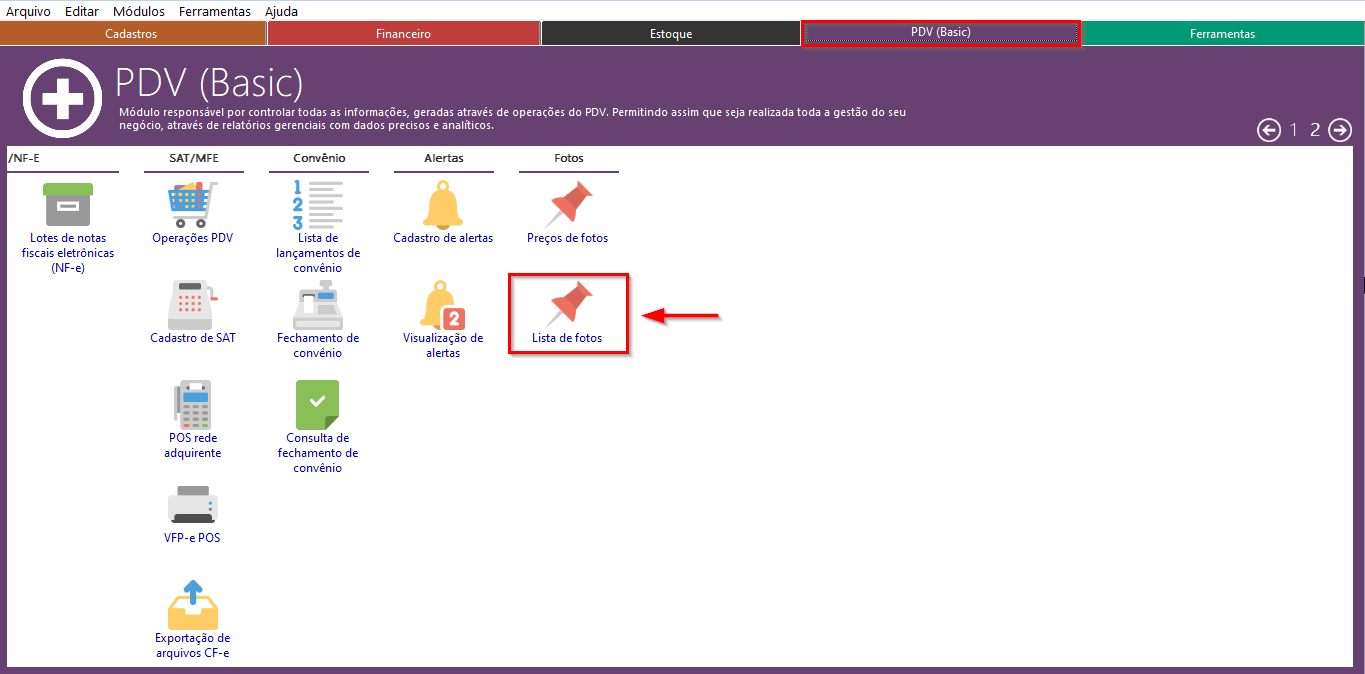Open Lista de lançamentos de convênio icon

(318, 205)
